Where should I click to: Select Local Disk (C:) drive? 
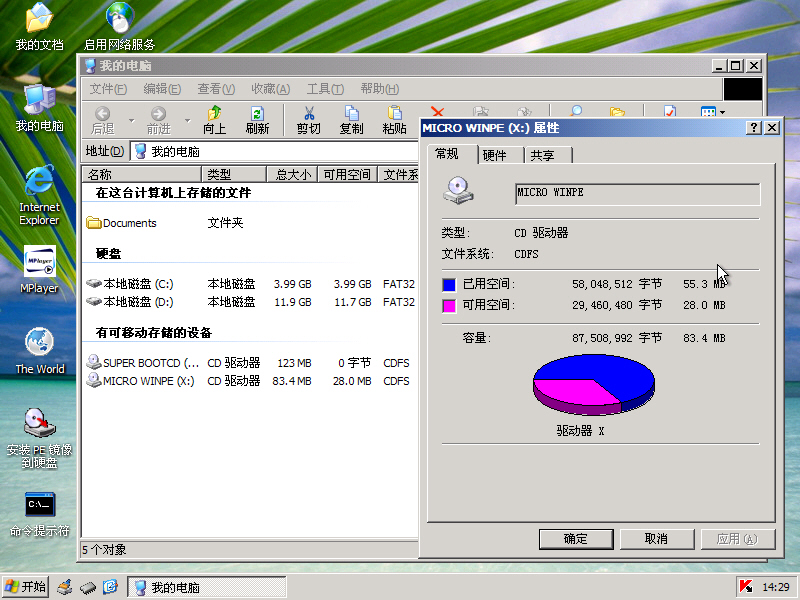[130, 284]
